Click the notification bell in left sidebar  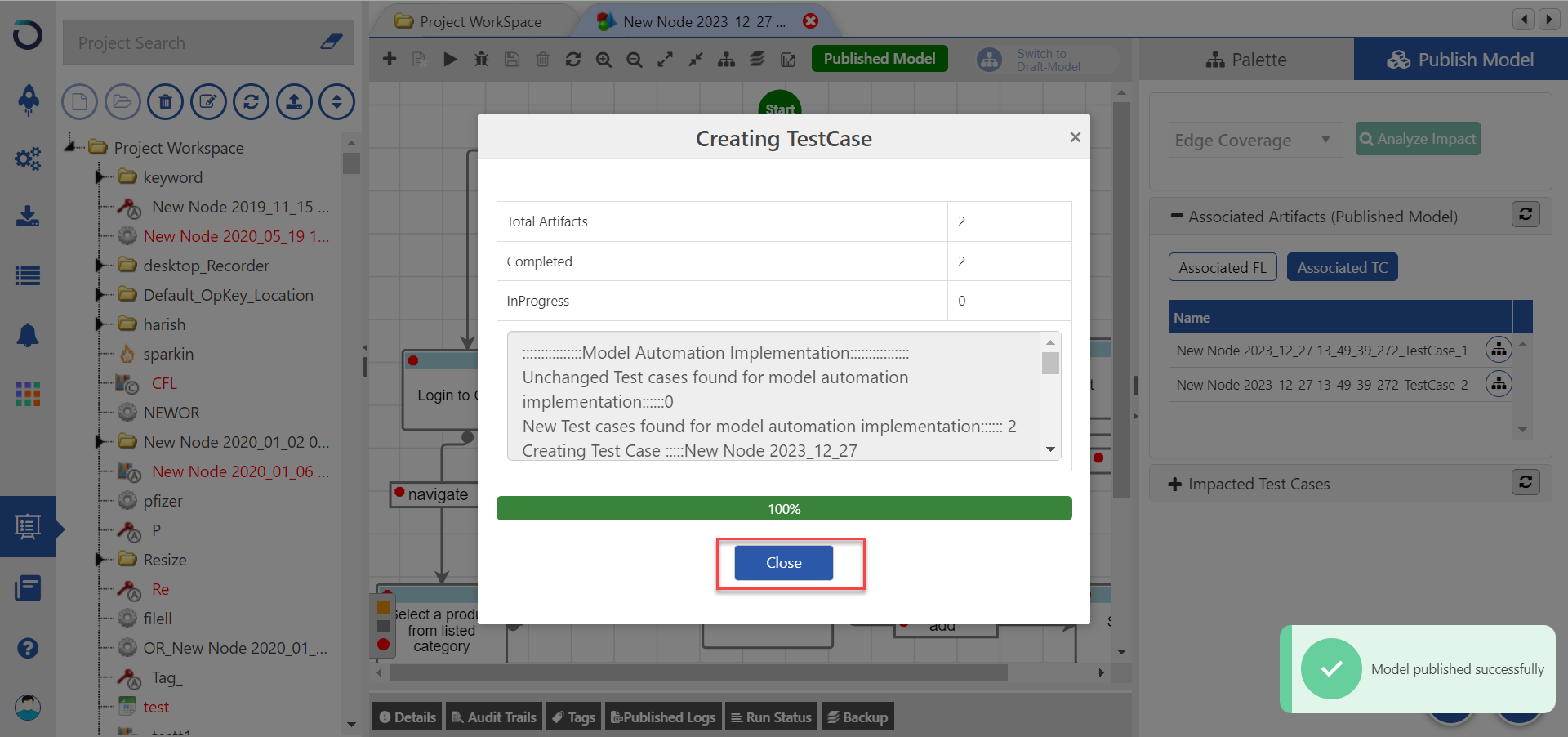pyautogui.click(x=28, y=335)
